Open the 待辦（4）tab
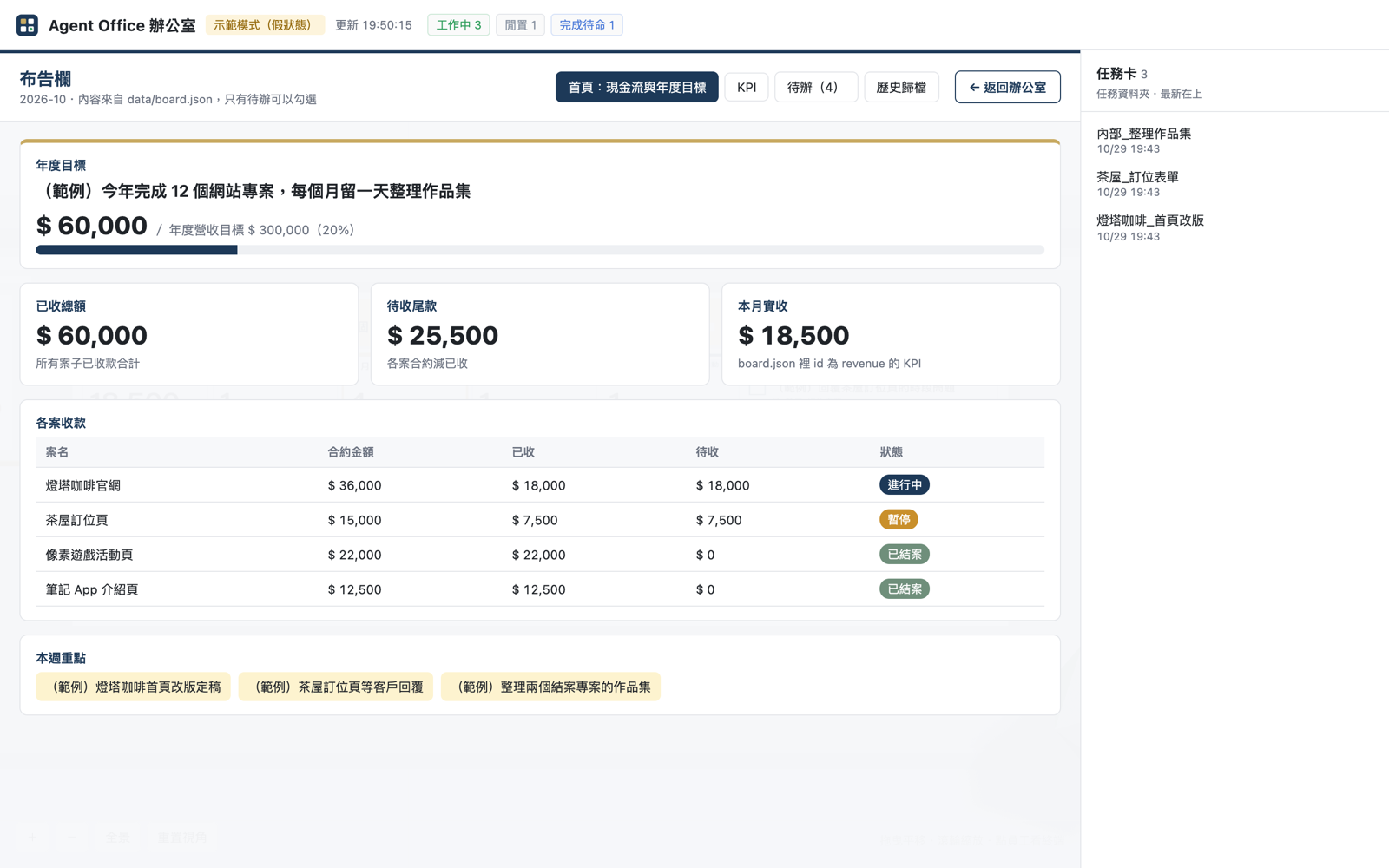 tap(816, 87)
